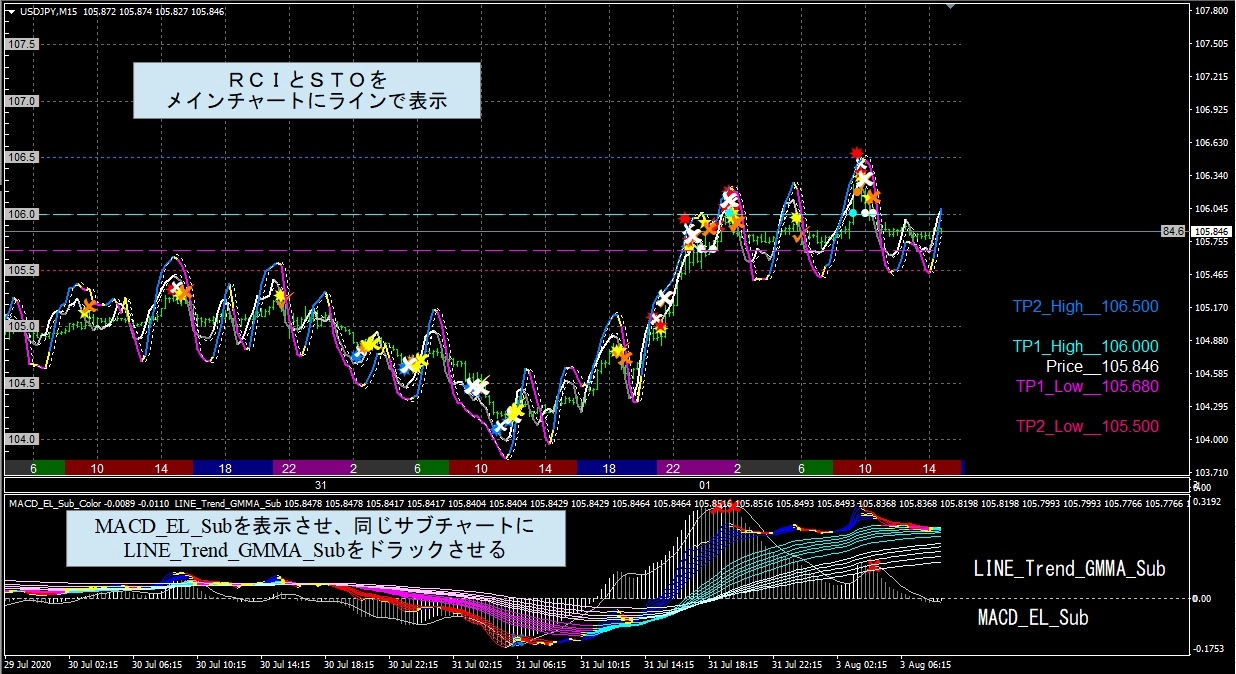The height and width of the screenshot is (674, 1236).
Task: Click the day separator label 31
Action: click(322, 484)
